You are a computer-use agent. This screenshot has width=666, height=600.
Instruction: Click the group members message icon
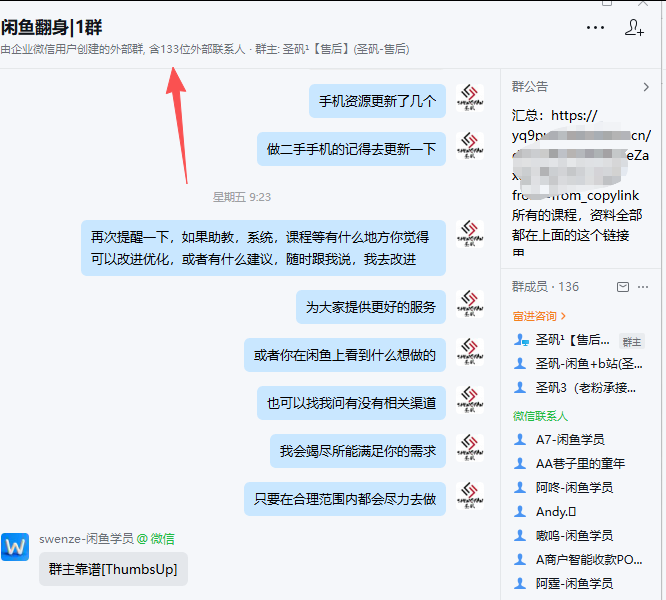(623, 287)
